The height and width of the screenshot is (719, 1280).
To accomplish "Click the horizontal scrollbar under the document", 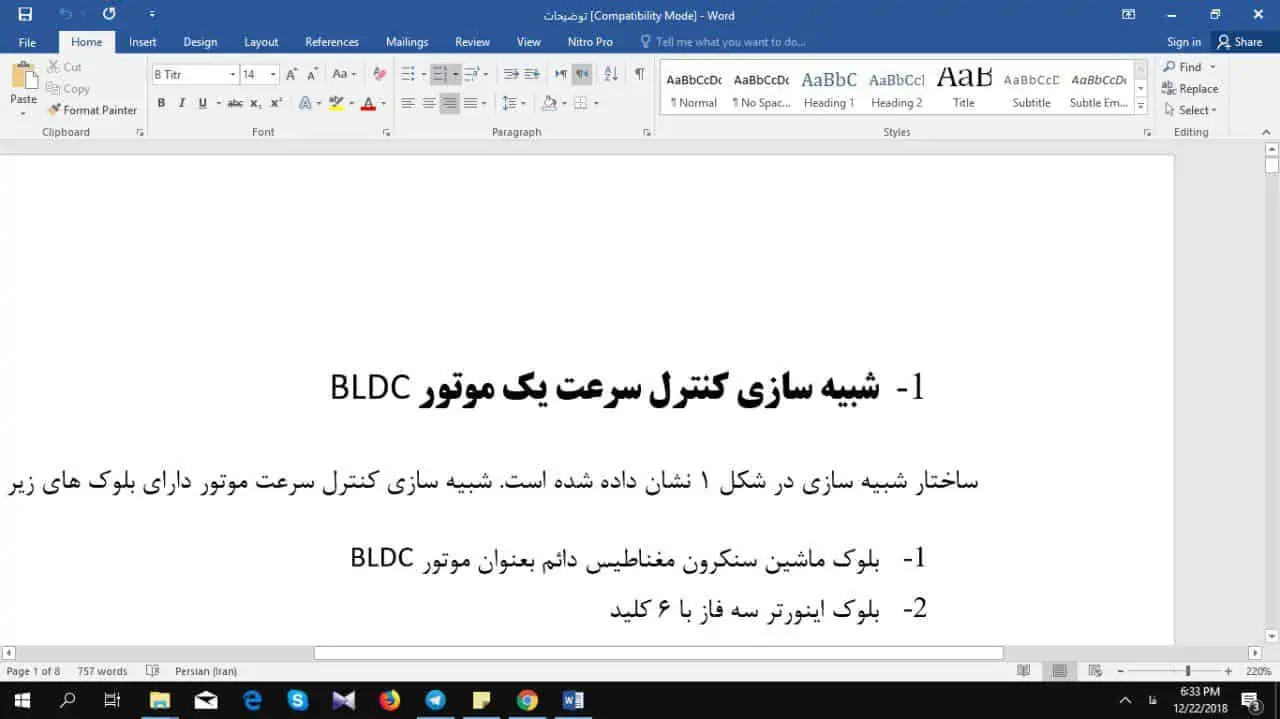I will pos(658,653).
